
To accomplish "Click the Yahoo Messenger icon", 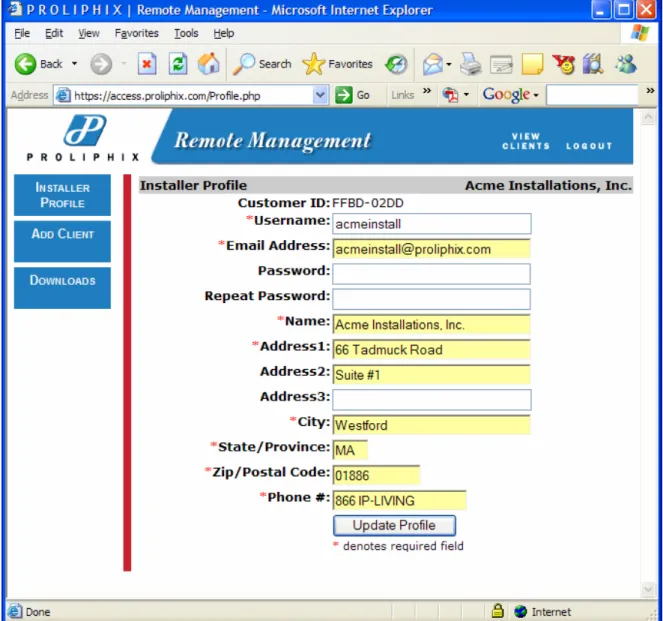I will (563, 64).
